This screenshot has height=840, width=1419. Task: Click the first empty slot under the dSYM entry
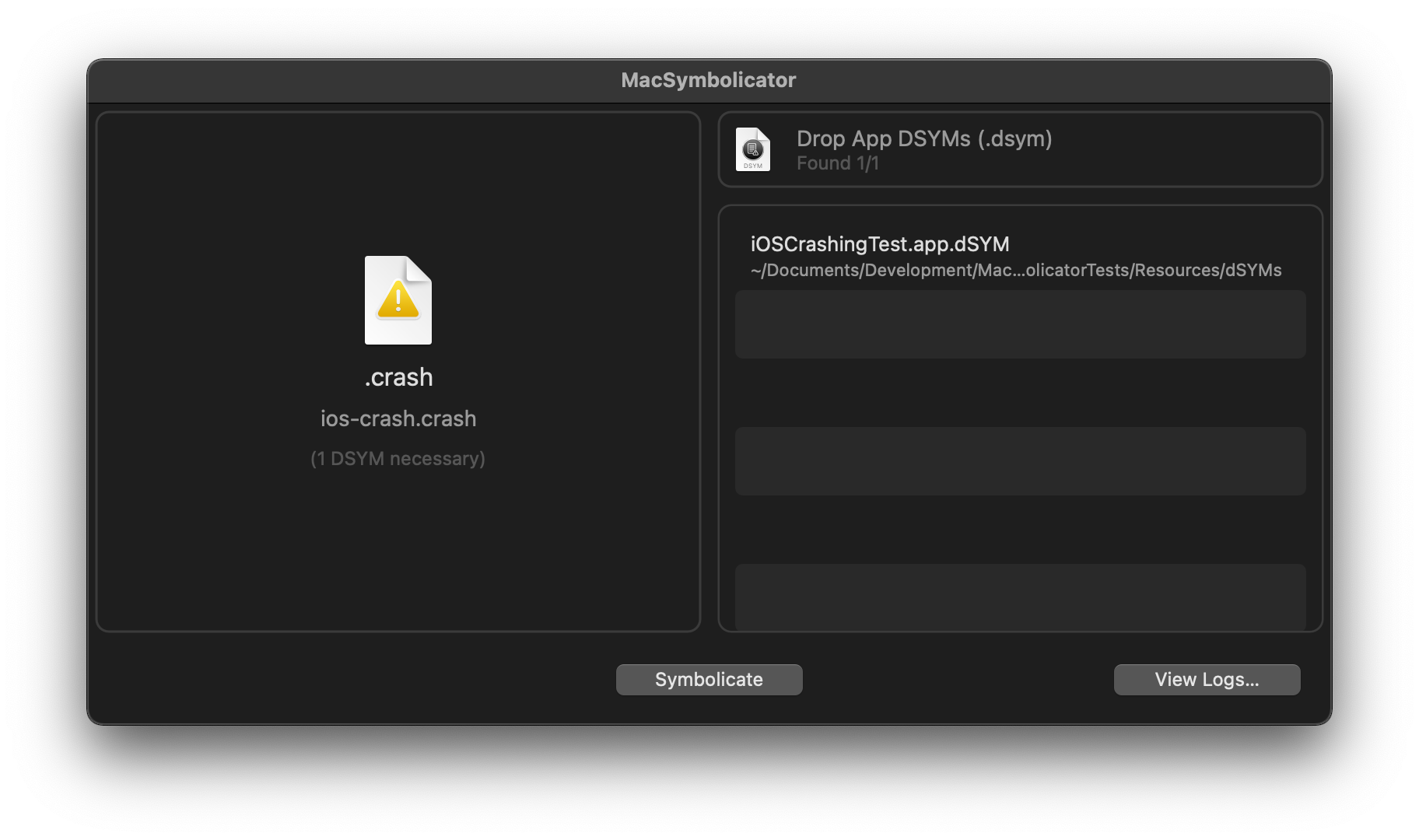(x=1020, y=324)
